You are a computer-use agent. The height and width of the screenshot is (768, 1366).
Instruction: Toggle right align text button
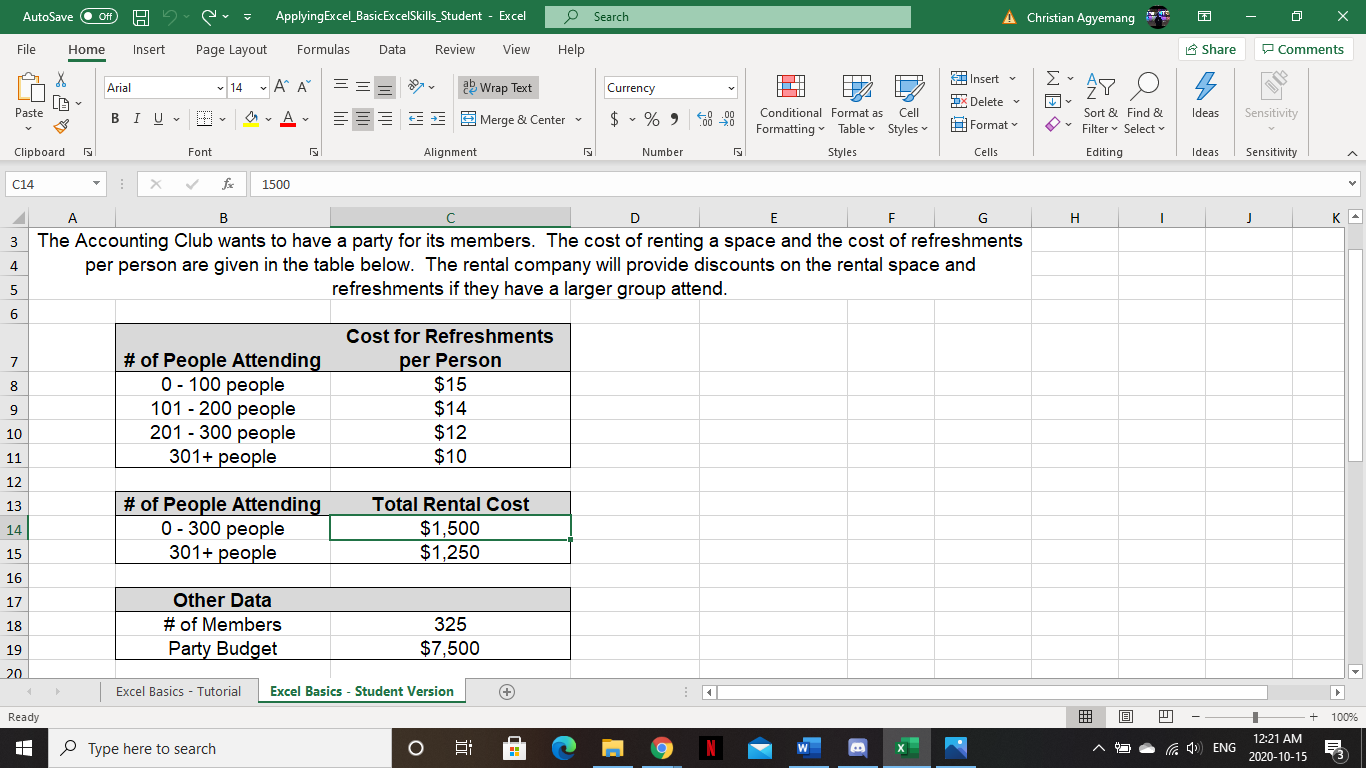click(x=387, y=119)
